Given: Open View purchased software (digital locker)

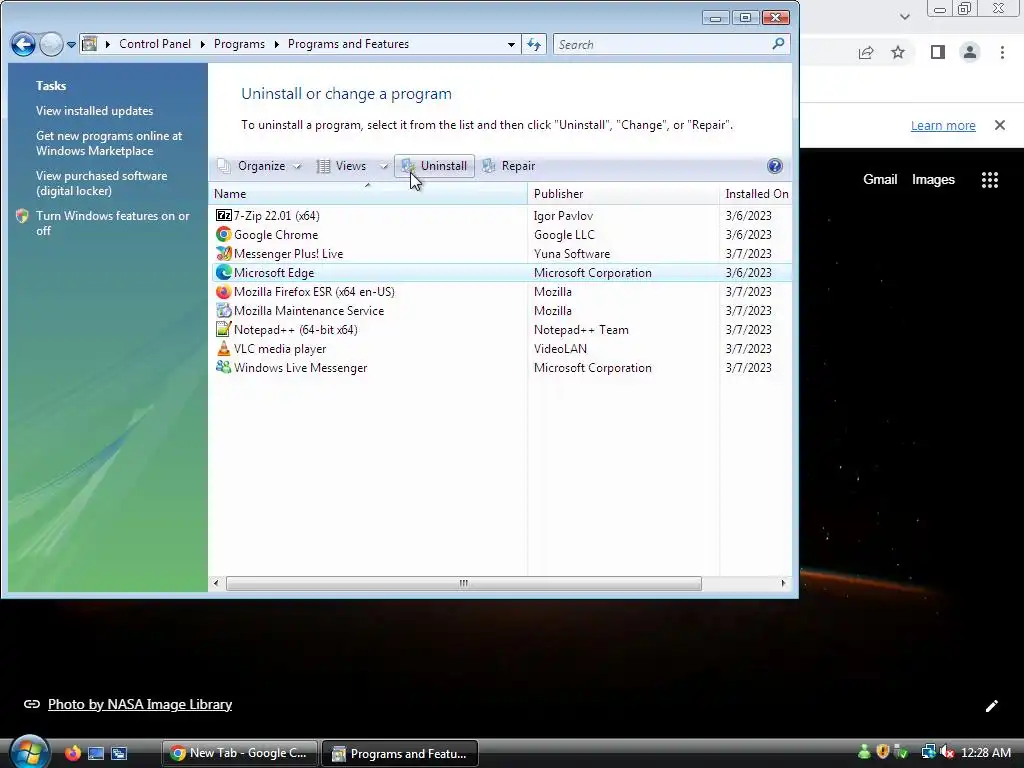Looking at the screenshot, I should 101,184.
